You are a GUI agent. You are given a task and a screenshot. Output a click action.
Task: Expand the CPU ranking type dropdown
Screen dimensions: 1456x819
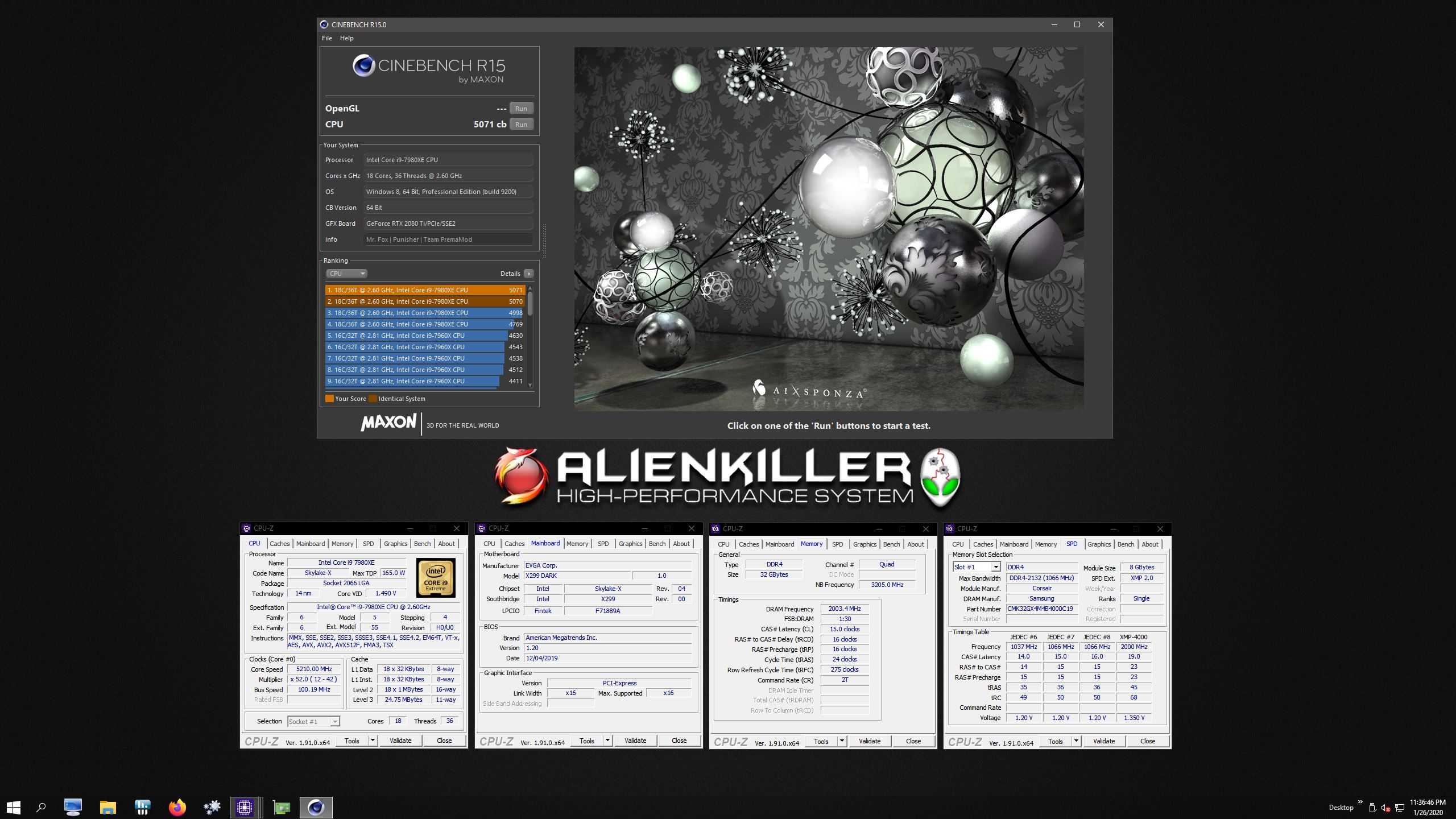click(346, 274)
